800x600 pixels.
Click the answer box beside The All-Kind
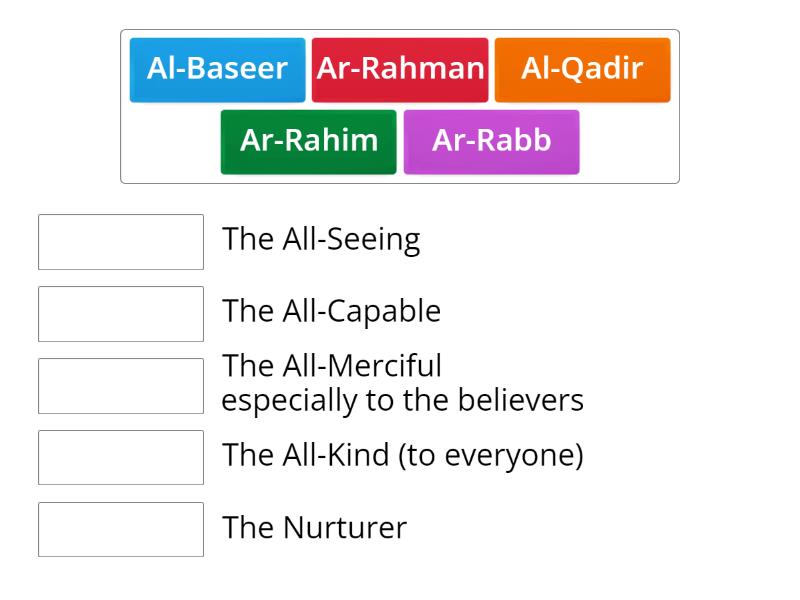coord(120,457)
